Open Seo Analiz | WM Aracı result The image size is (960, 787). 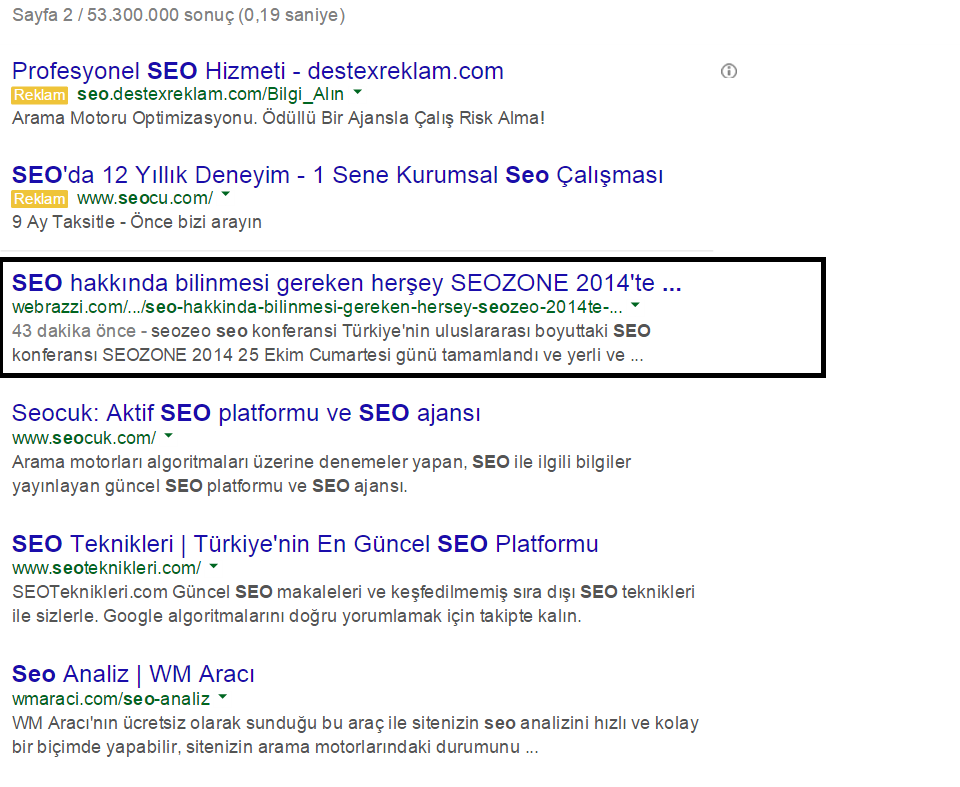coord(133,674)
